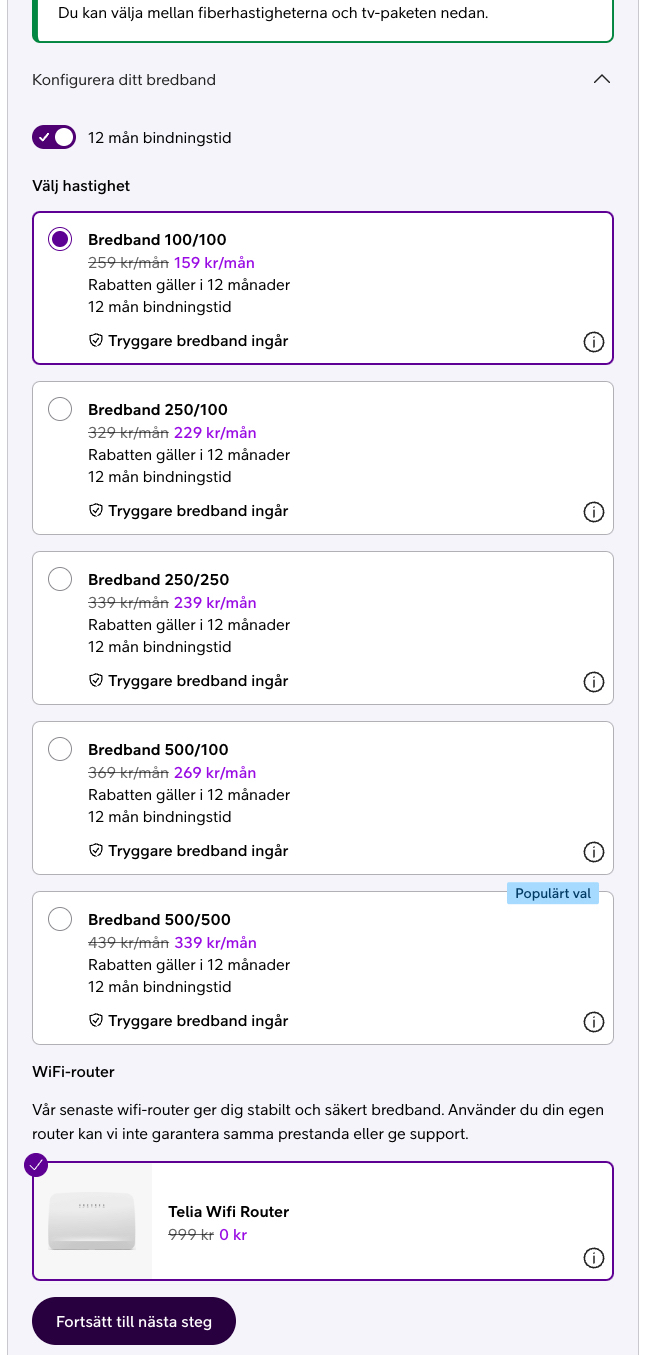Click info icon on Bredband 500/100
The width and height of the screenshot is (660, 1355).
(x=593, y=852)
